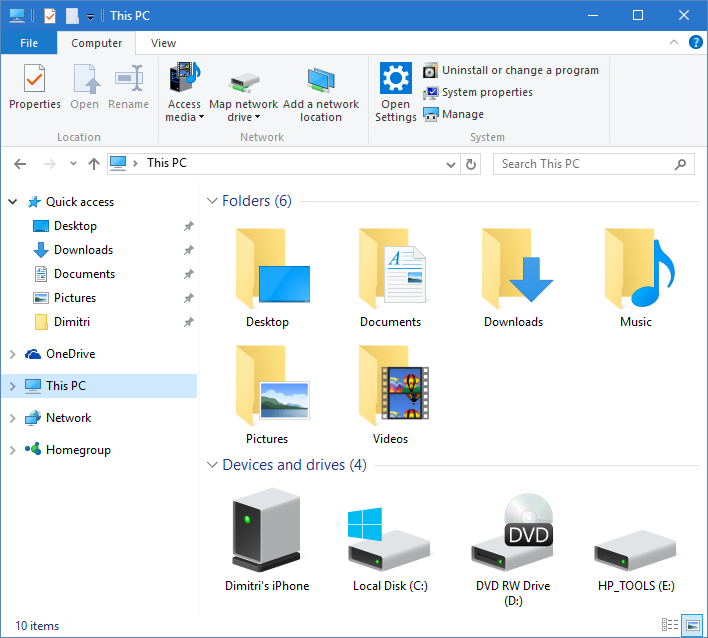Switch to large icons view button
This screenshot has width=708, height=638.
(692, 625)
